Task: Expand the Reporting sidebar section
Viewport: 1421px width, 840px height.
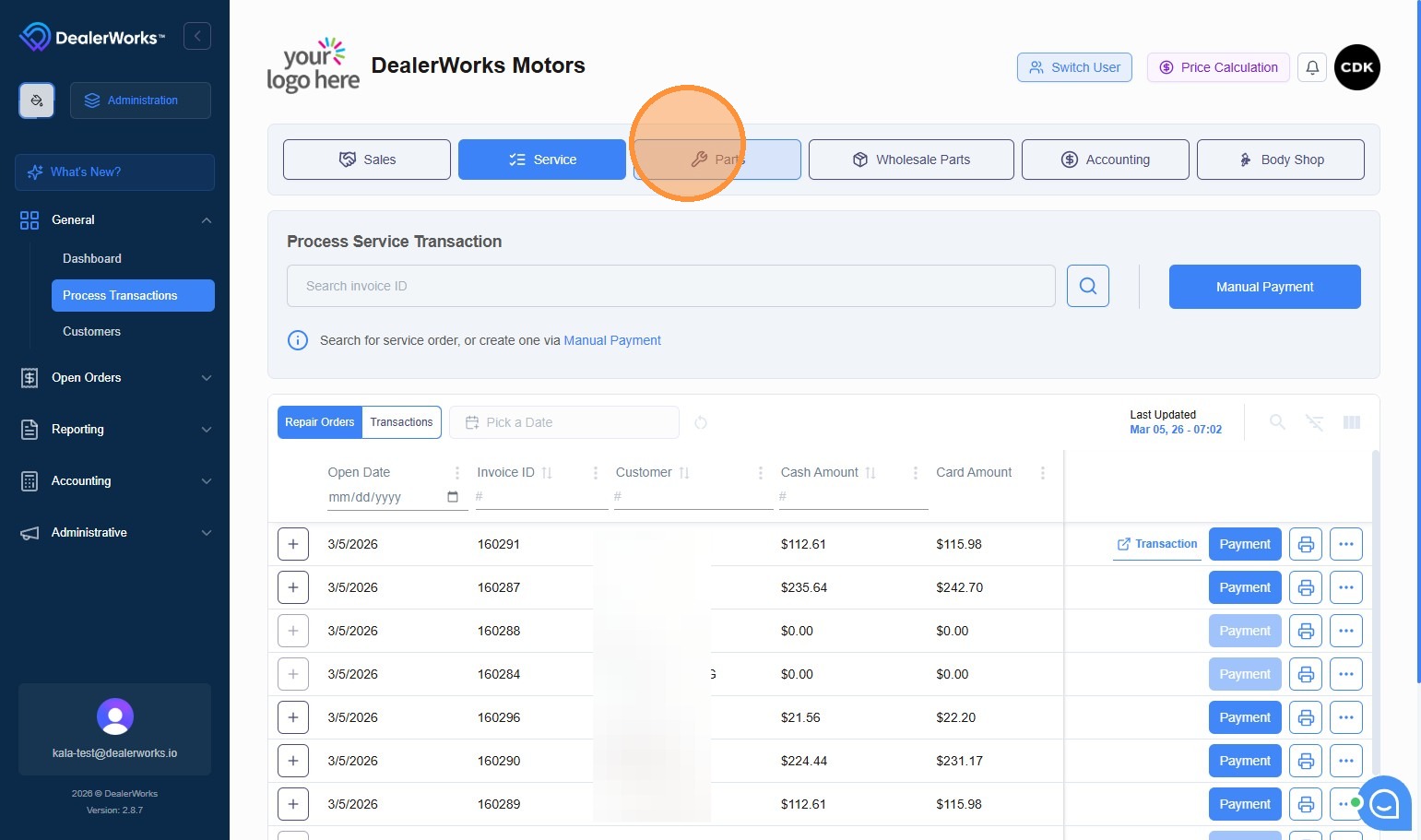Action: point(116,429)
